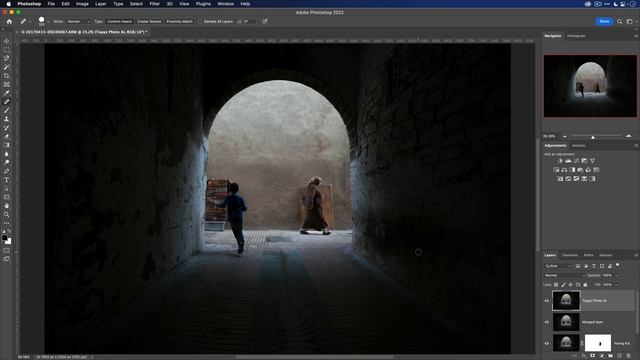Open the Opacity dropdown arrow
Screen dimensions: 640x360
click(616, 276)
